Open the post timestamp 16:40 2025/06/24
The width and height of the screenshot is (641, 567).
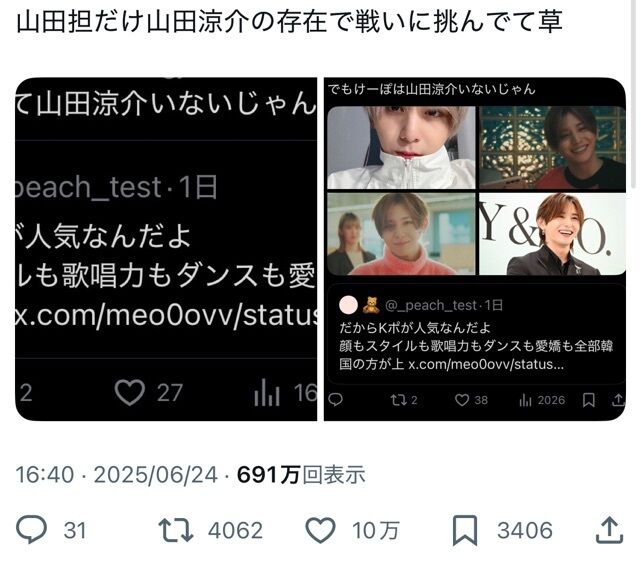(117, 475)
